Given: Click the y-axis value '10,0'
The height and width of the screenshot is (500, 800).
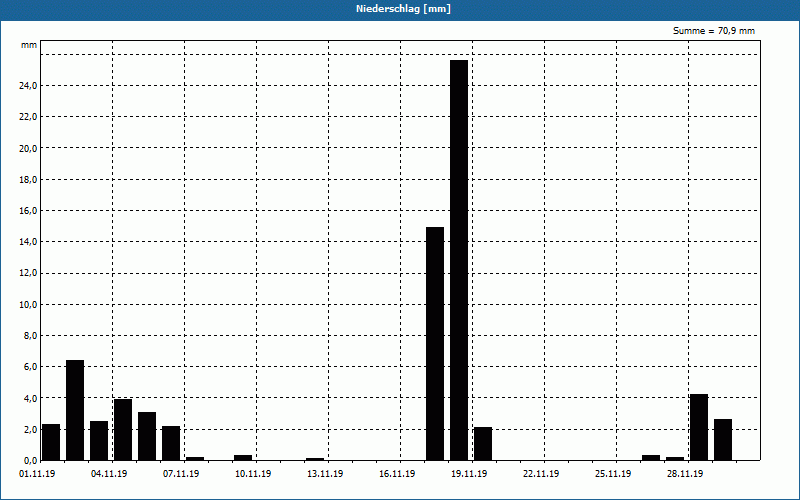Looking at the screenshot, I should 28,305.
